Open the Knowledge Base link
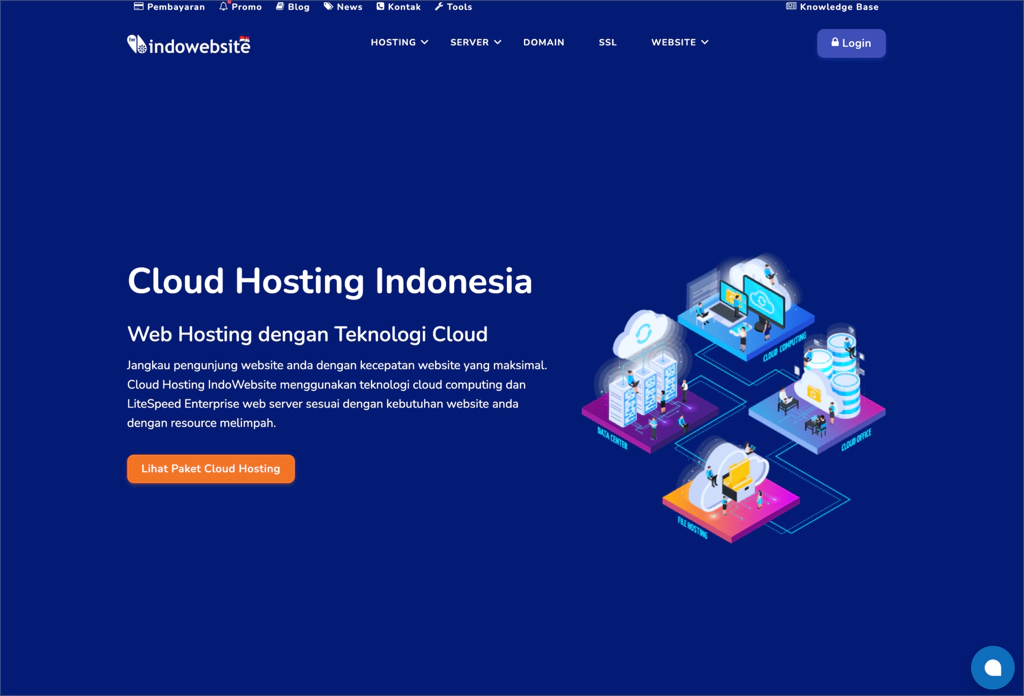The image size is (1024, 696). click(832, 7)
